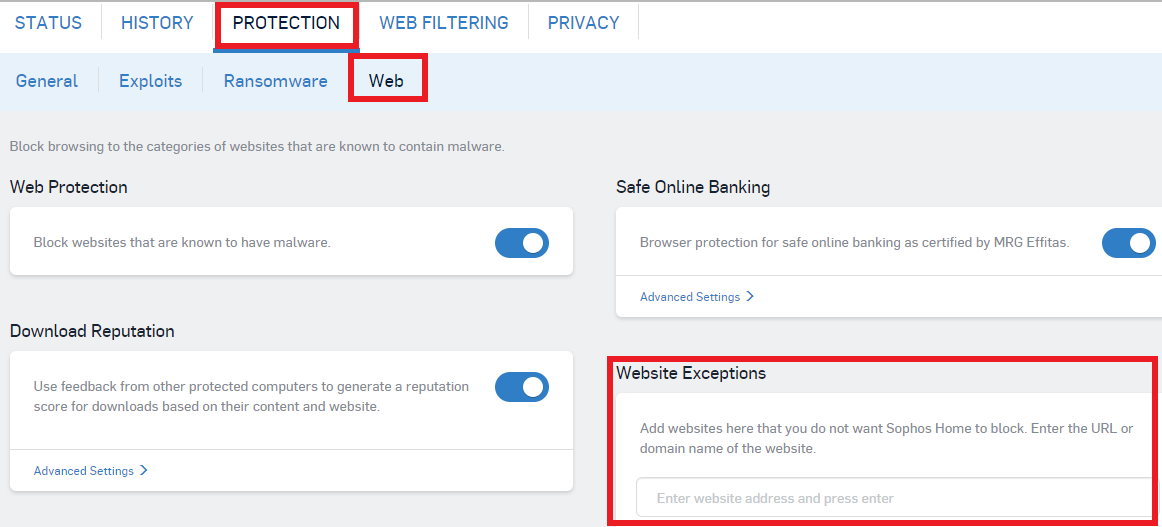
Task: Open the Exploits sub-tab
Action: [x=150, y=81]
